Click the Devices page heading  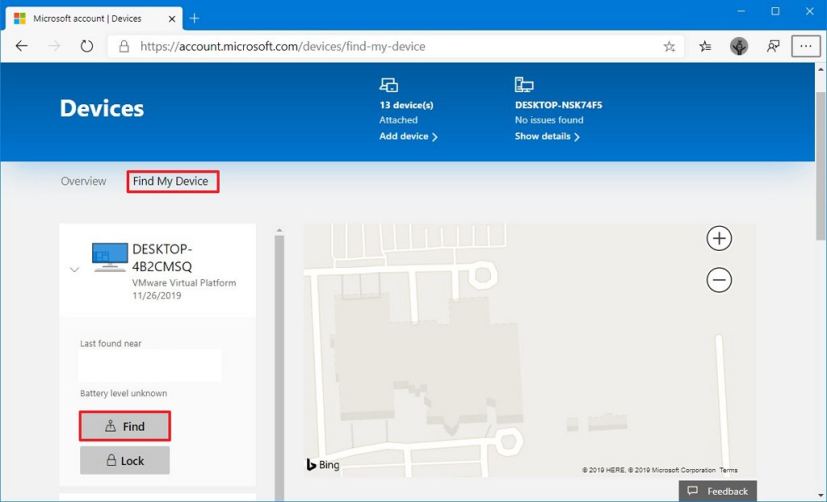coord(102,108)
